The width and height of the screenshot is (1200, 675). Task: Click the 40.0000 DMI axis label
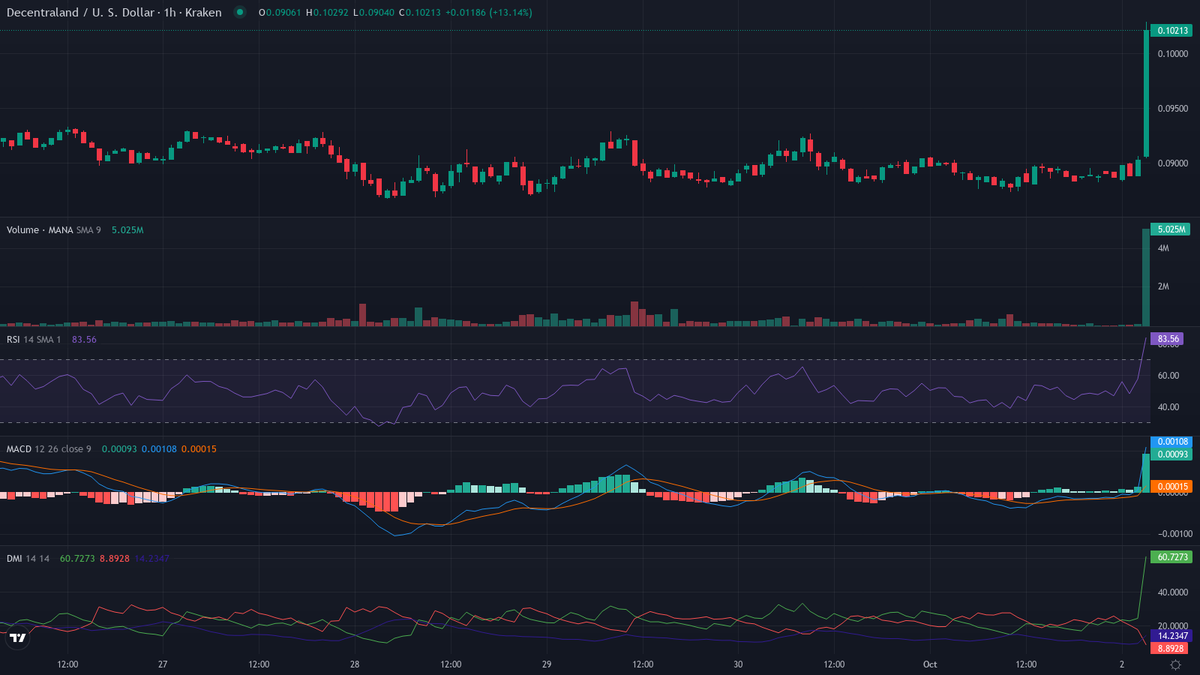pos(1173,592)
